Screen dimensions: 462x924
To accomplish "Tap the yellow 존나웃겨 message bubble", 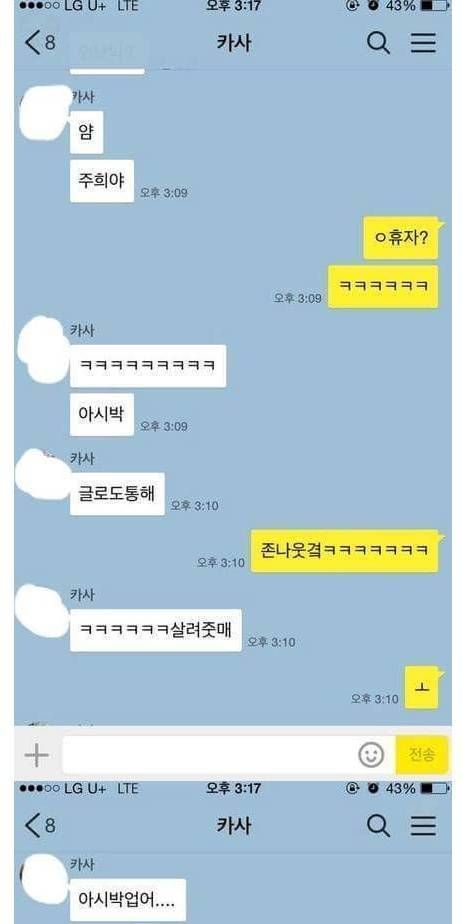I will click(x=345, y=550).
